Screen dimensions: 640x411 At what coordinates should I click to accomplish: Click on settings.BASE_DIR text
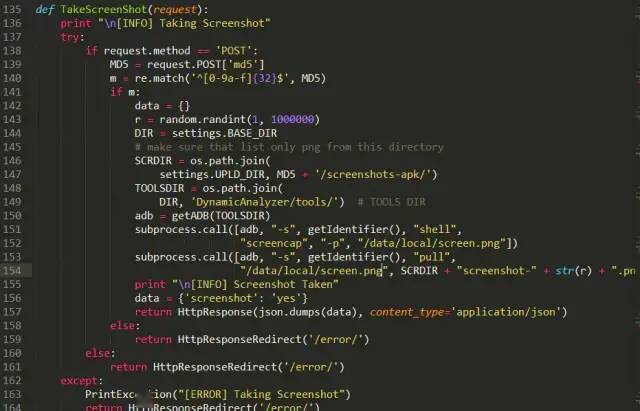coord(224,133)
